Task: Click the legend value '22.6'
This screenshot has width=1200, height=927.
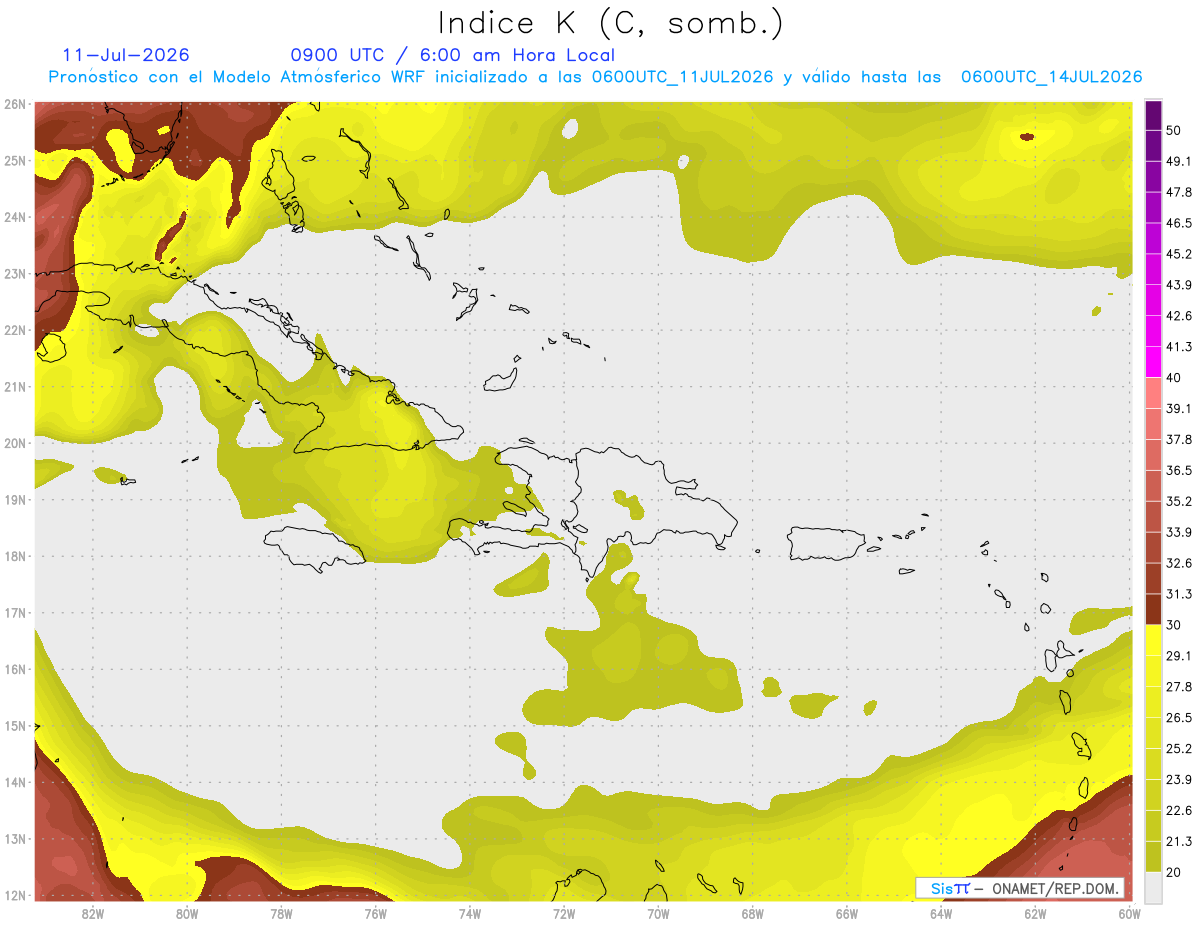Action: (1178, 811)
